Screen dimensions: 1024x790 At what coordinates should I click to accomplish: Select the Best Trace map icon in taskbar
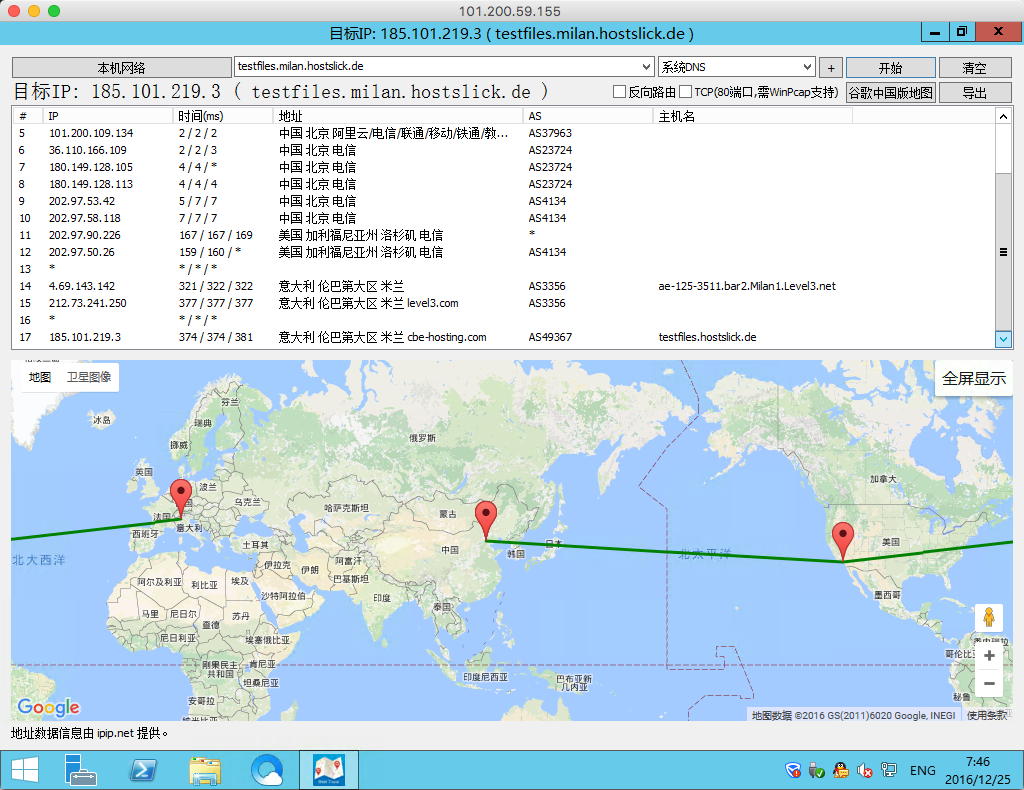click(x=329, y=770)
